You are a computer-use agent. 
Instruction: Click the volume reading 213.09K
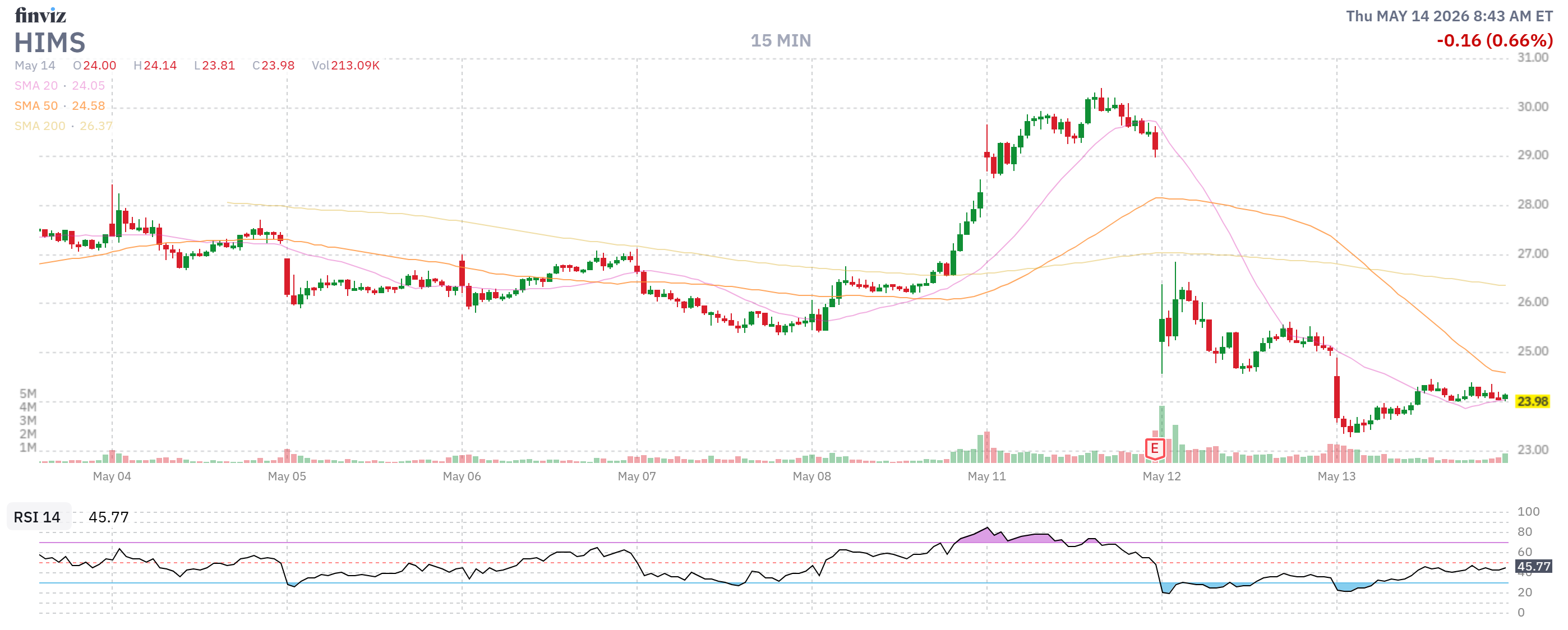click(355, 65)
